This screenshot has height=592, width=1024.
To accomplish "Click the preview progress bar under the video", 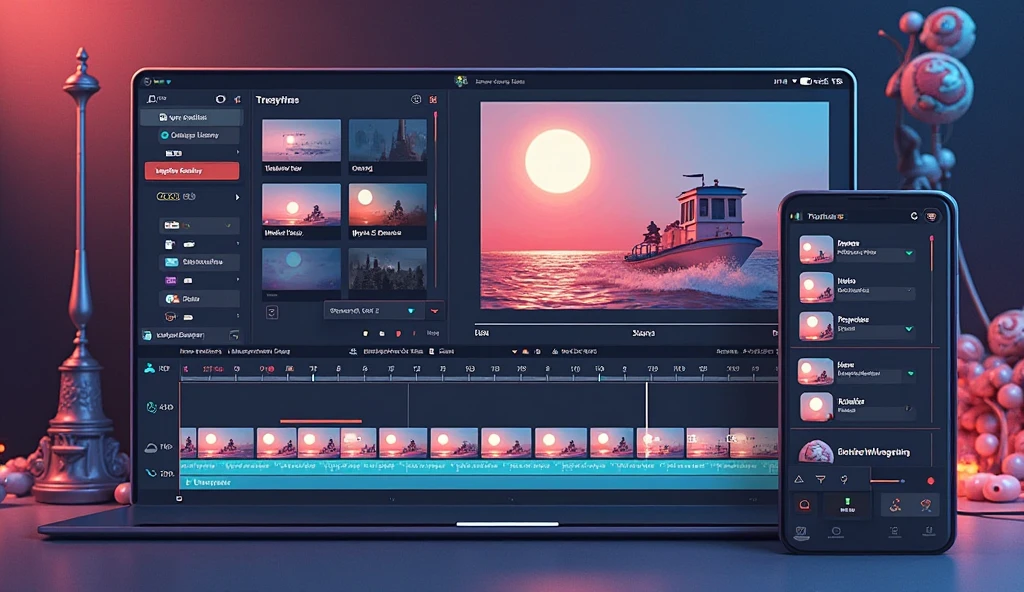I will (x=626, y=323).
